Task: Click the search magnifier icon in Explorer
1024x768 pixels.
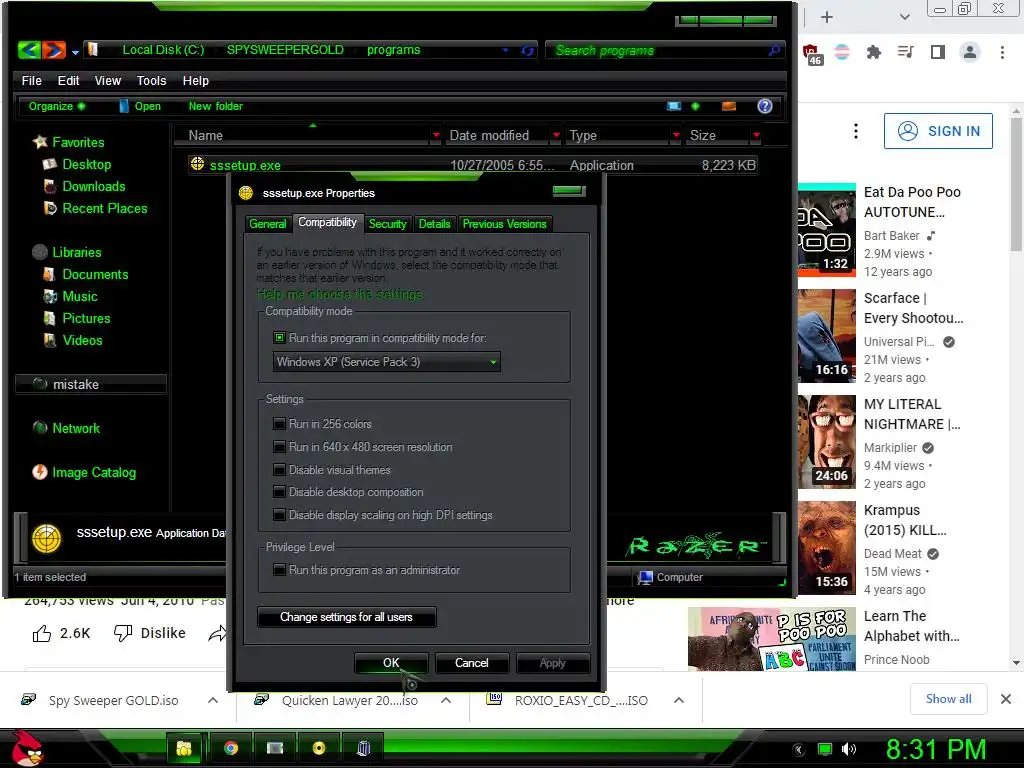Action: (x=774, y=50)
